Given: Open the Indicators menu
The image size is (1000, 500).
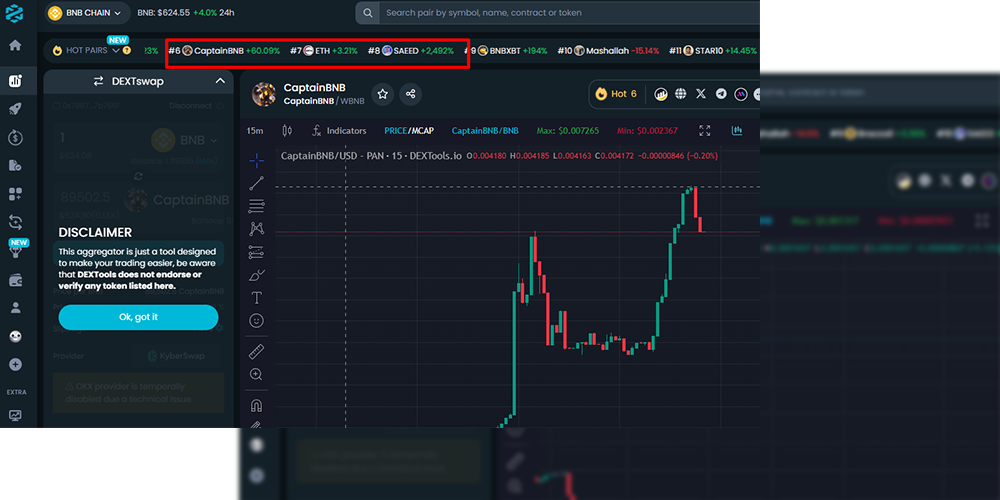Looking at the screenshot, I should click(x=339, y=131).
